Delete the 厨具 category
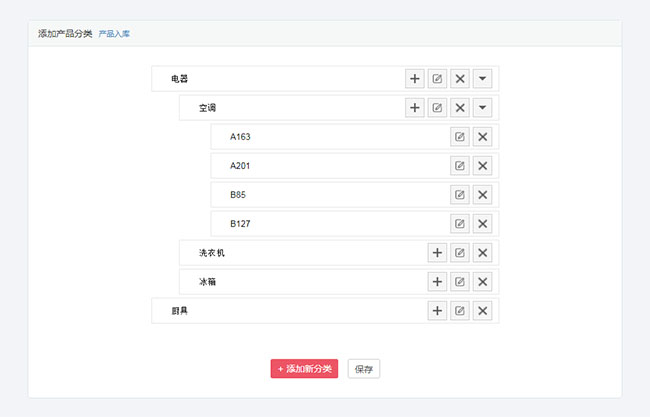Viewport: 650px width, 417px height. coord(483,311)
